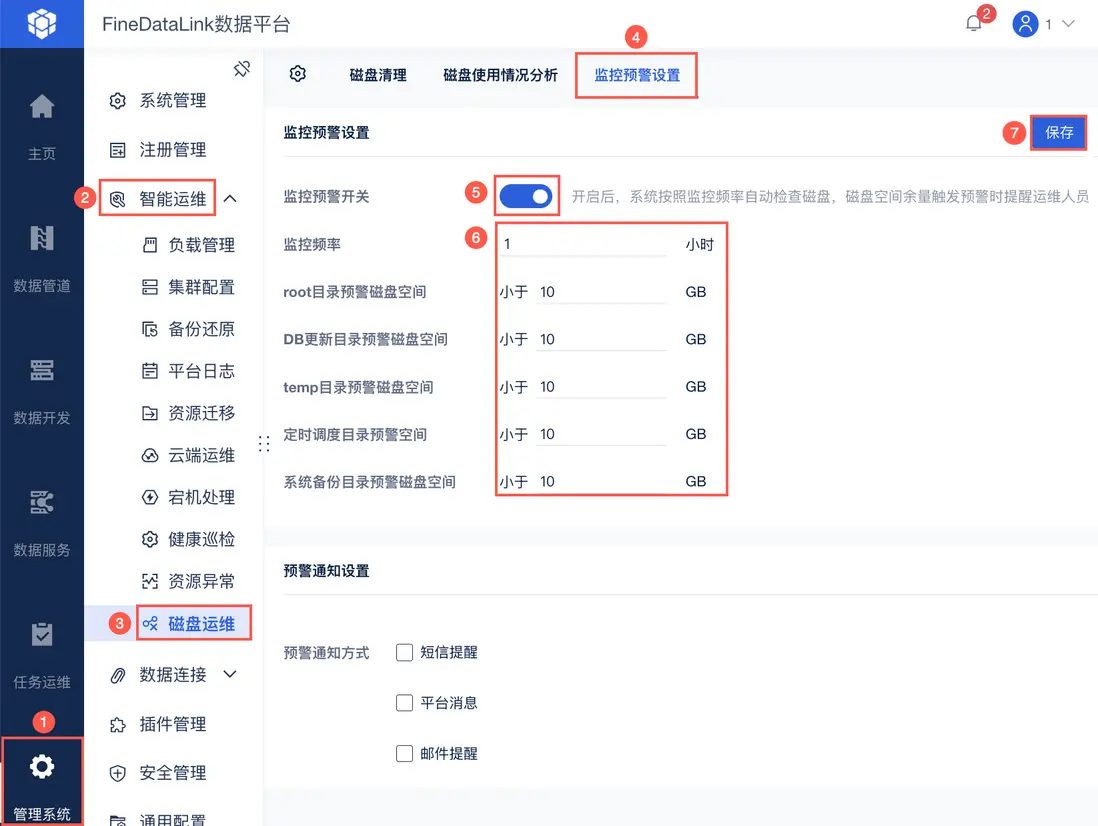Click the 安全管理 shield icon
This screenshot has width=1098, height=826.
[118, 774]
